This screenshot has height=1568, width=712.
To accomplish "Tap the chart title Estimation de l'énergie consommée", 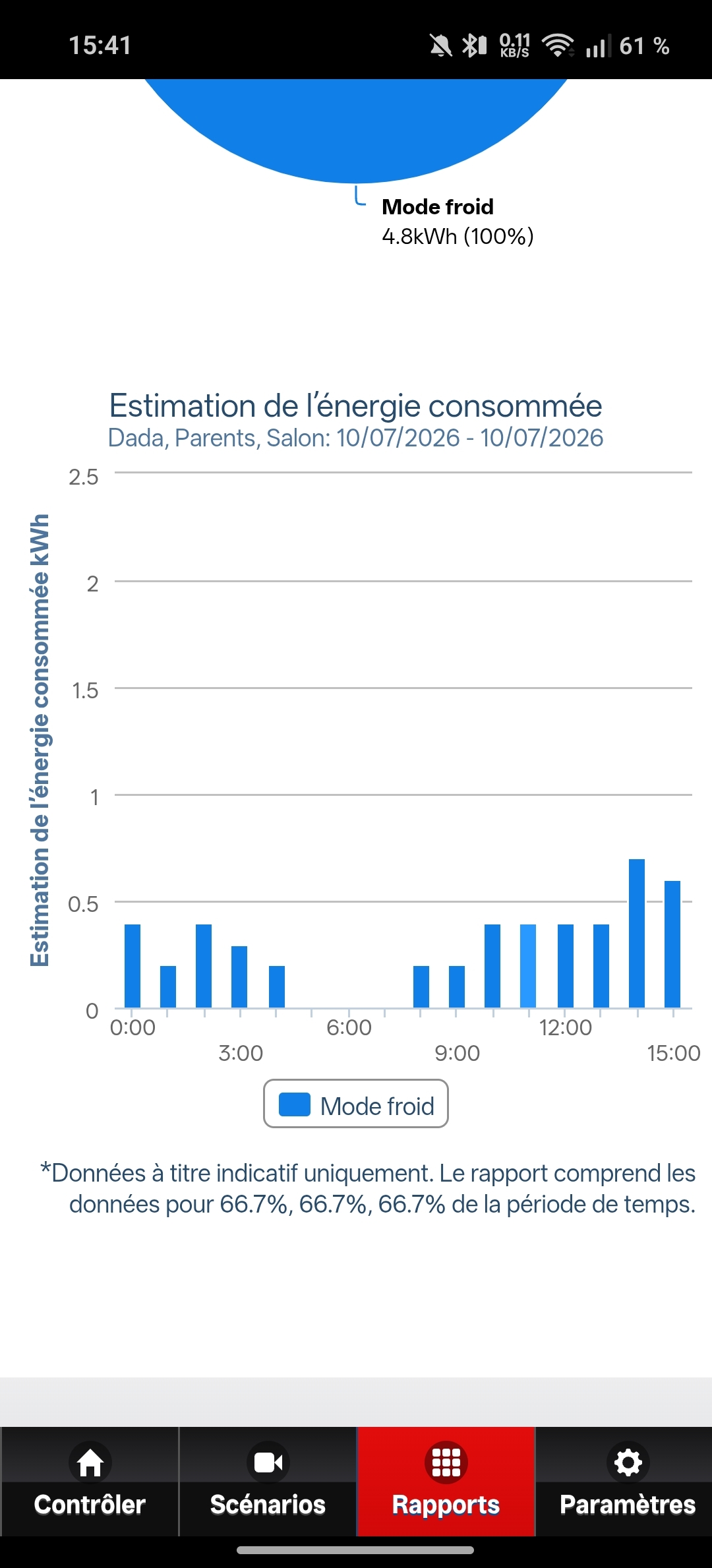I will pyautogui.click(x=356, y=406).
